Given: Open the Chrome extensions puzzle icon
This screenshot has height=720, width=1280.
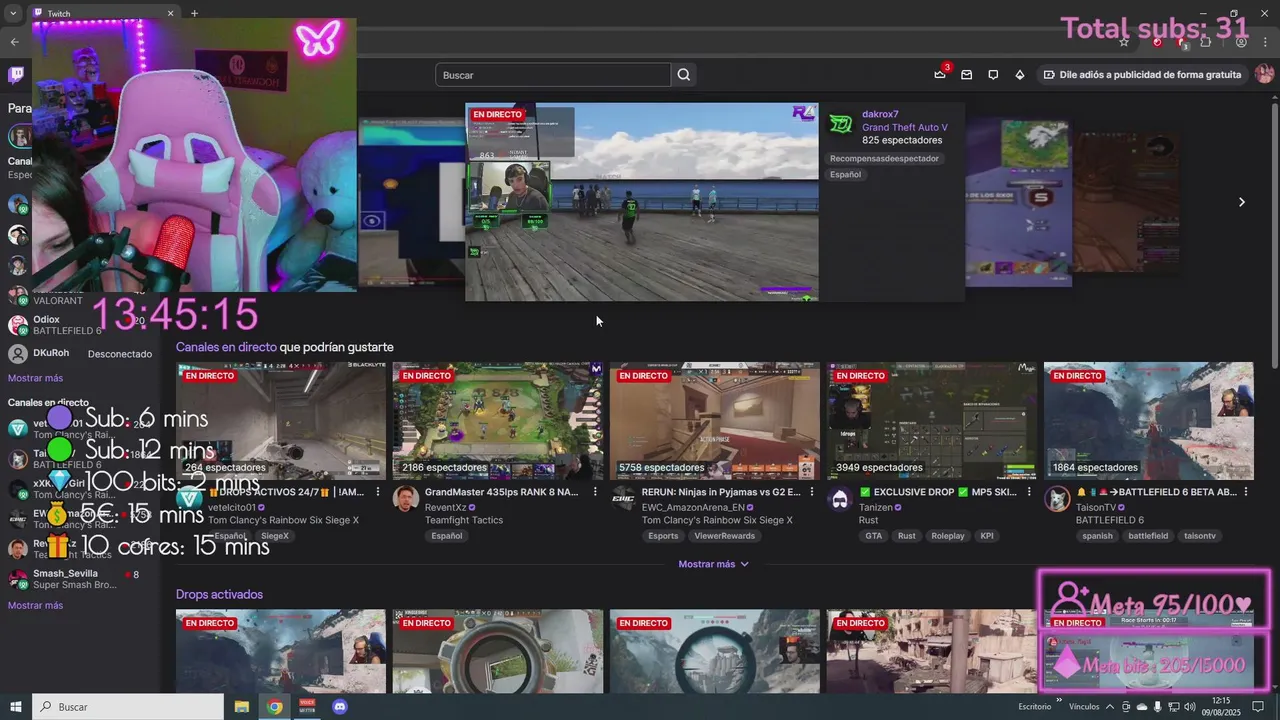Looking at the screenshot, I should point(1206,42).
